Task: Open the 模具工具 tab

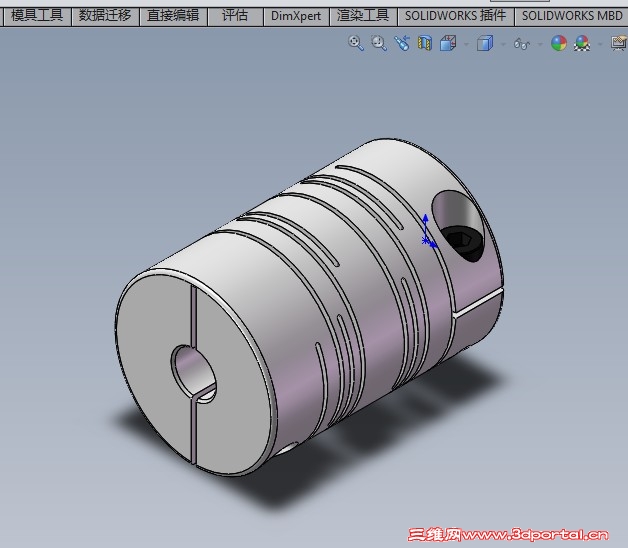Action: [x=37, y=16]
